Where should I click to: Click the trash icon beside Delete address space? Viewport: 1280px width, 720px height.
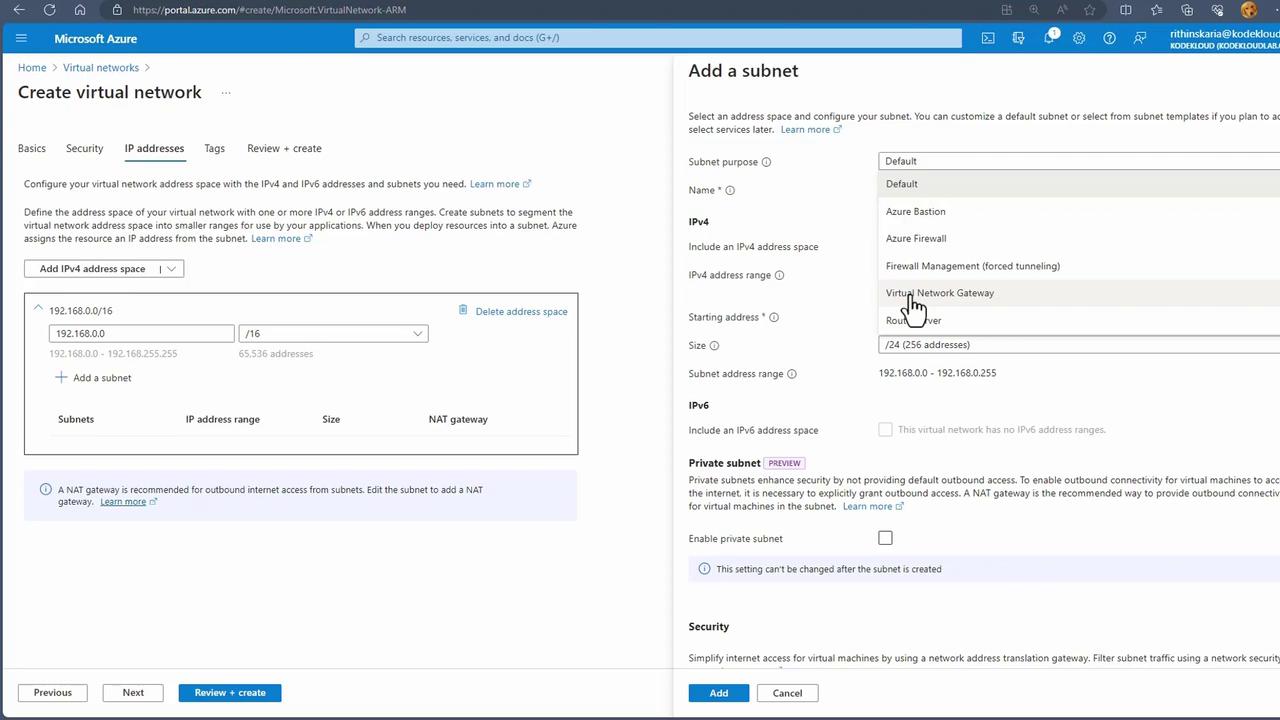(x=463, y=310)
